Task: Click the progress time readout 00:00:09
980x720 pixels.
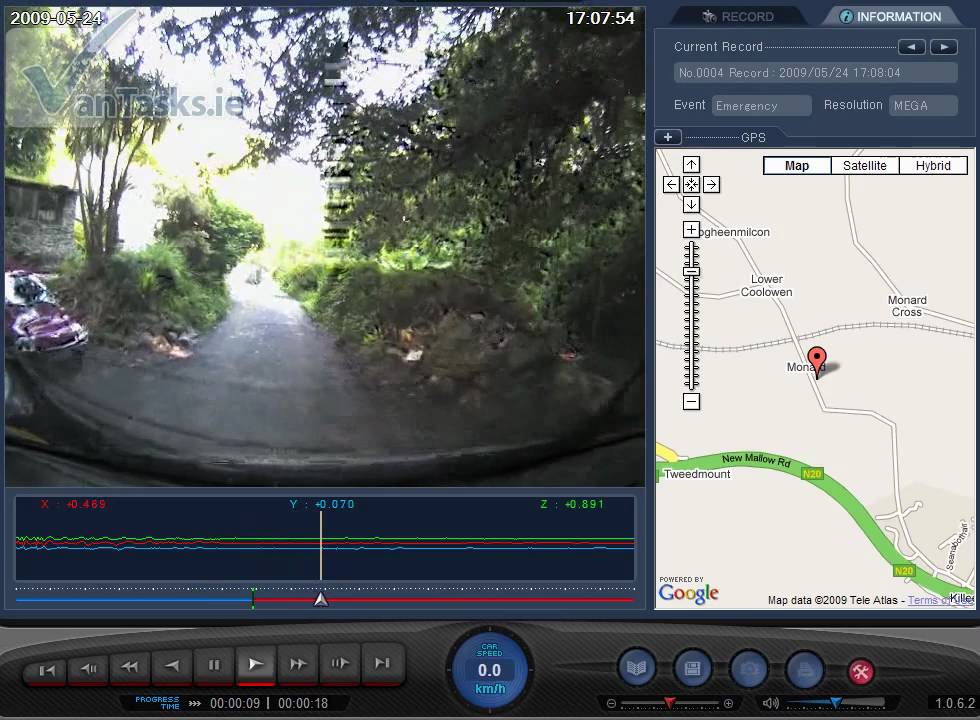Action: point(235,704)
